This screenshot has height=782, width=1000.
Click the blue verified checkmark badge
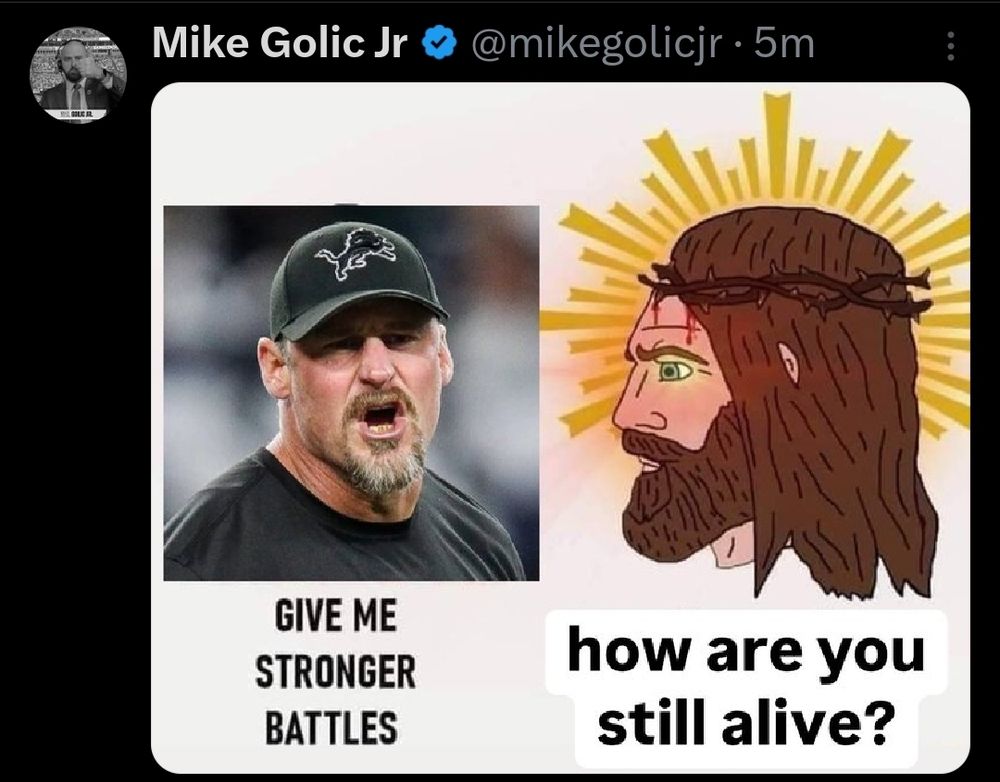pyautogui.click(x=440, y=44)
